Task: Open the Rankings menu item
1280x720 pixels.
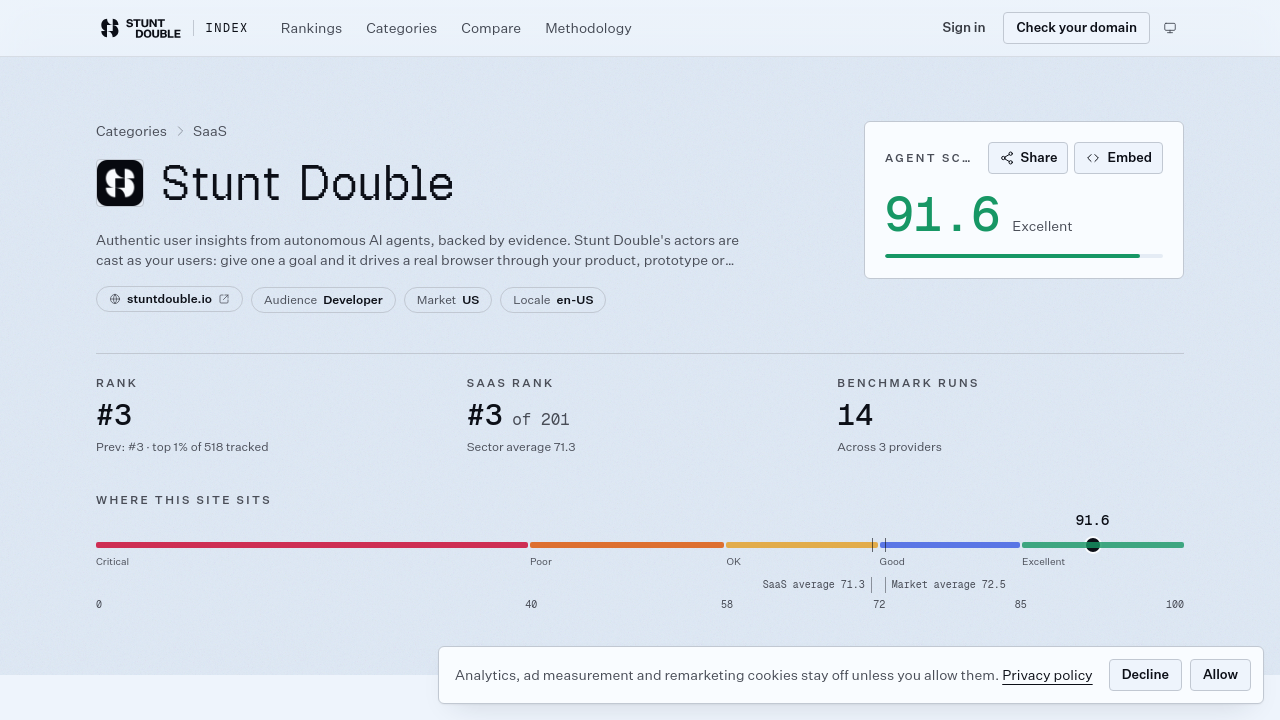Action: (311, 28)
